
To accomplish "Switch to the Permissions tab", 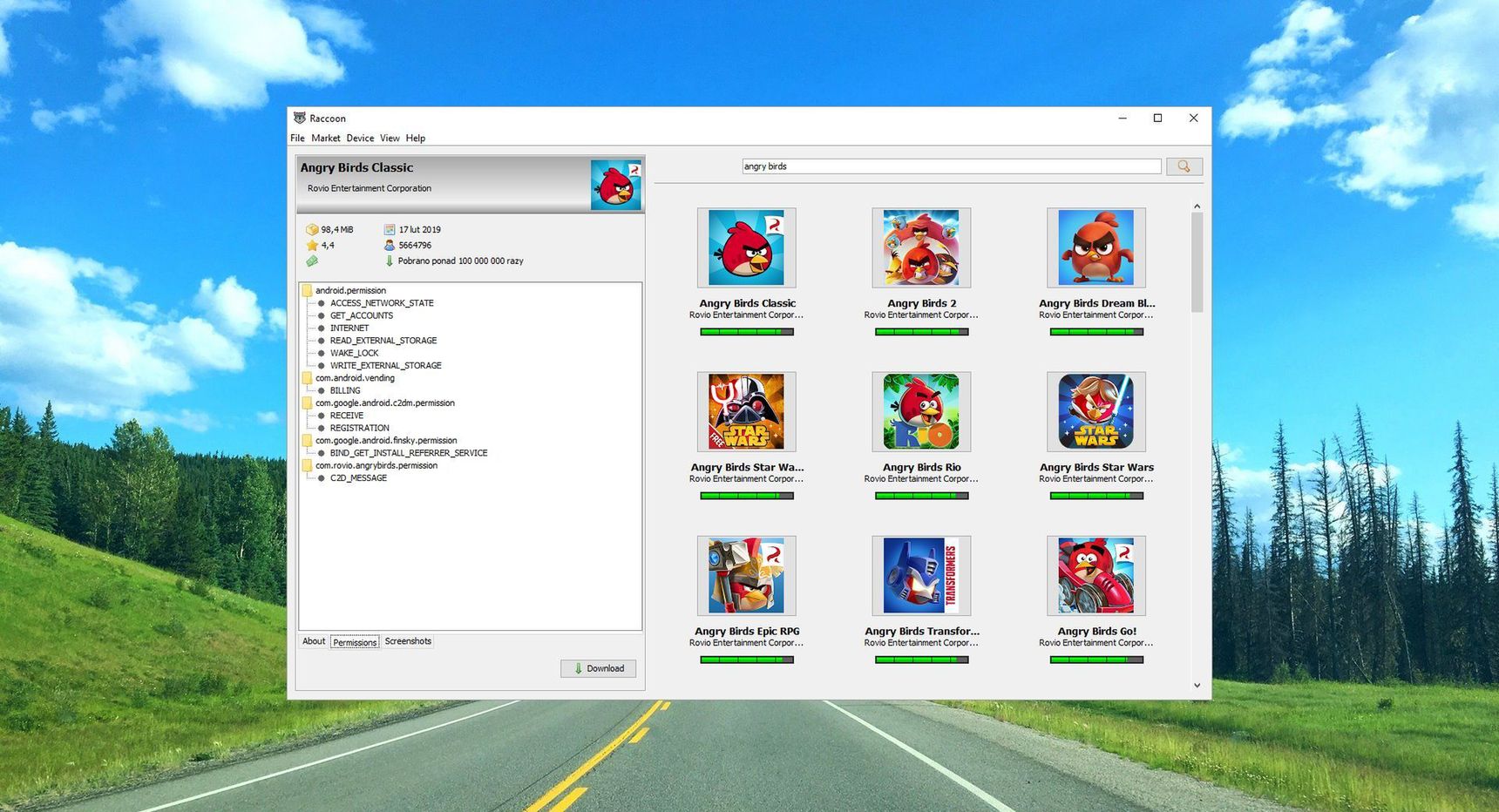I will (x=355, y=642).
